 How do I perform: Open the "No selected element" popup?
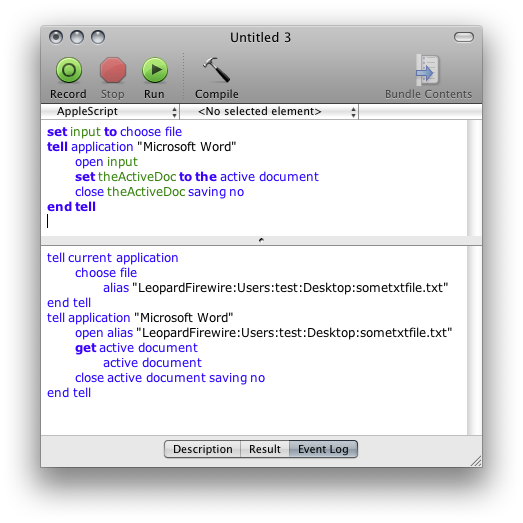[x=270, y=111]
